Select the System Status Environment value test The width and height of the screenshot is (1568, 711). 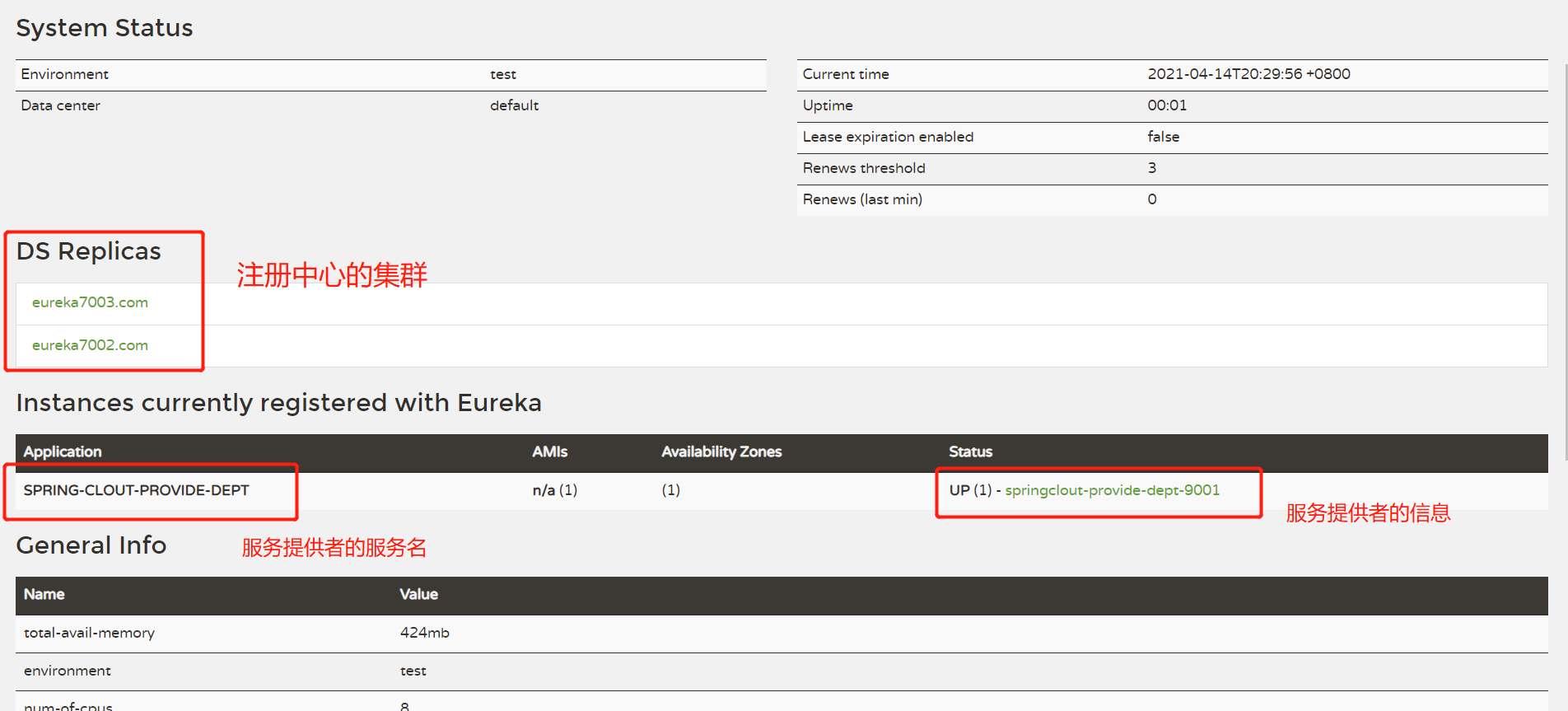point(503,74)
